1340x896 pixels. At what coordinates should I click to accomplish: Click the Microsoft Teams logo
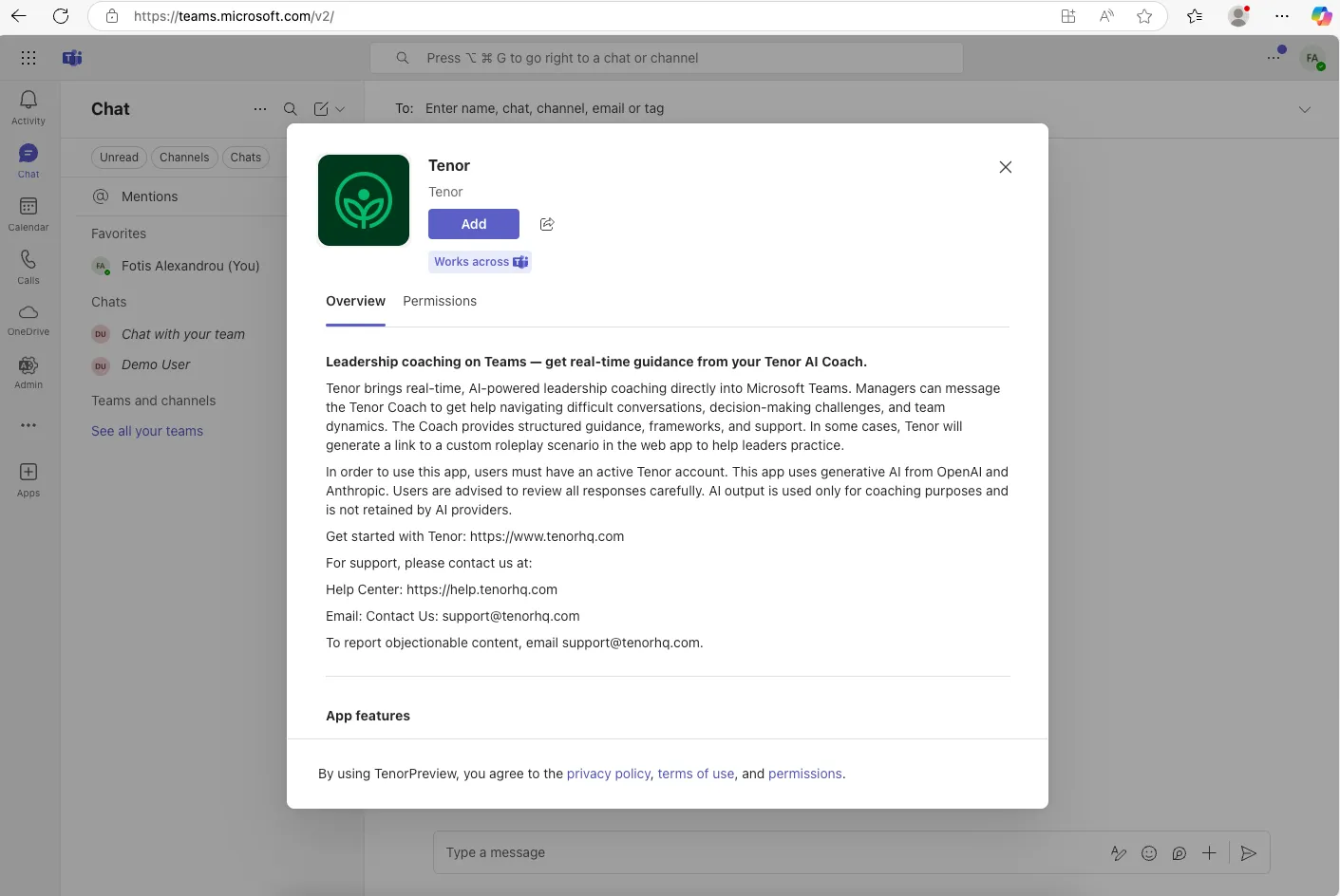coord(72,58)
